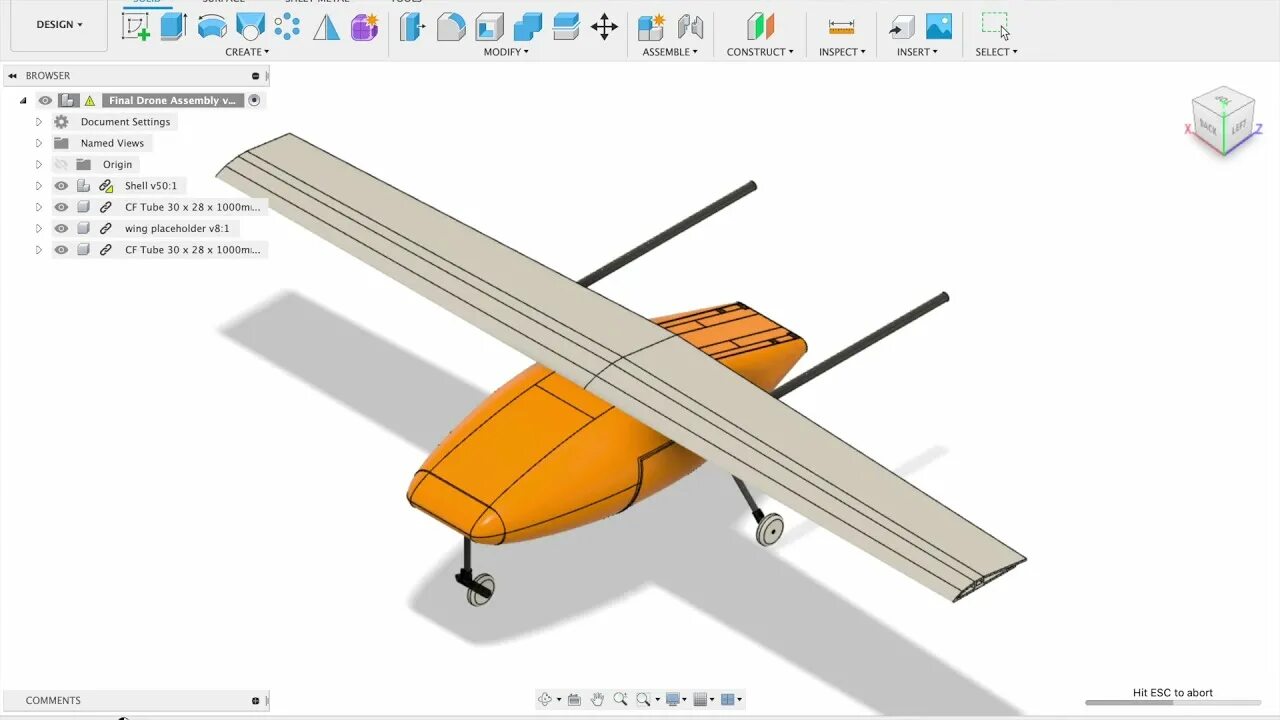This screenshot has width=1280, height=720.
Task: Hide the Shell v50:1 component
Action: point(61,186)
